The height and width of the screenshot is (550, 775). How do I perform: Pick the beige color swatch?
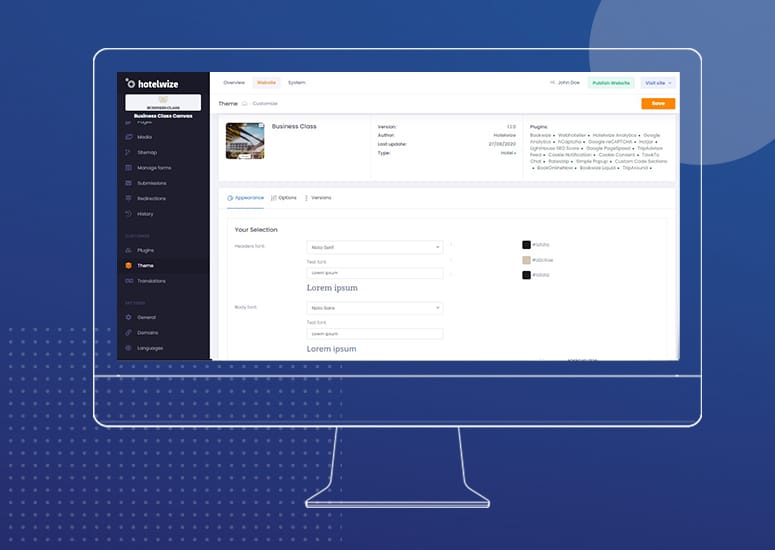point(527,260)
